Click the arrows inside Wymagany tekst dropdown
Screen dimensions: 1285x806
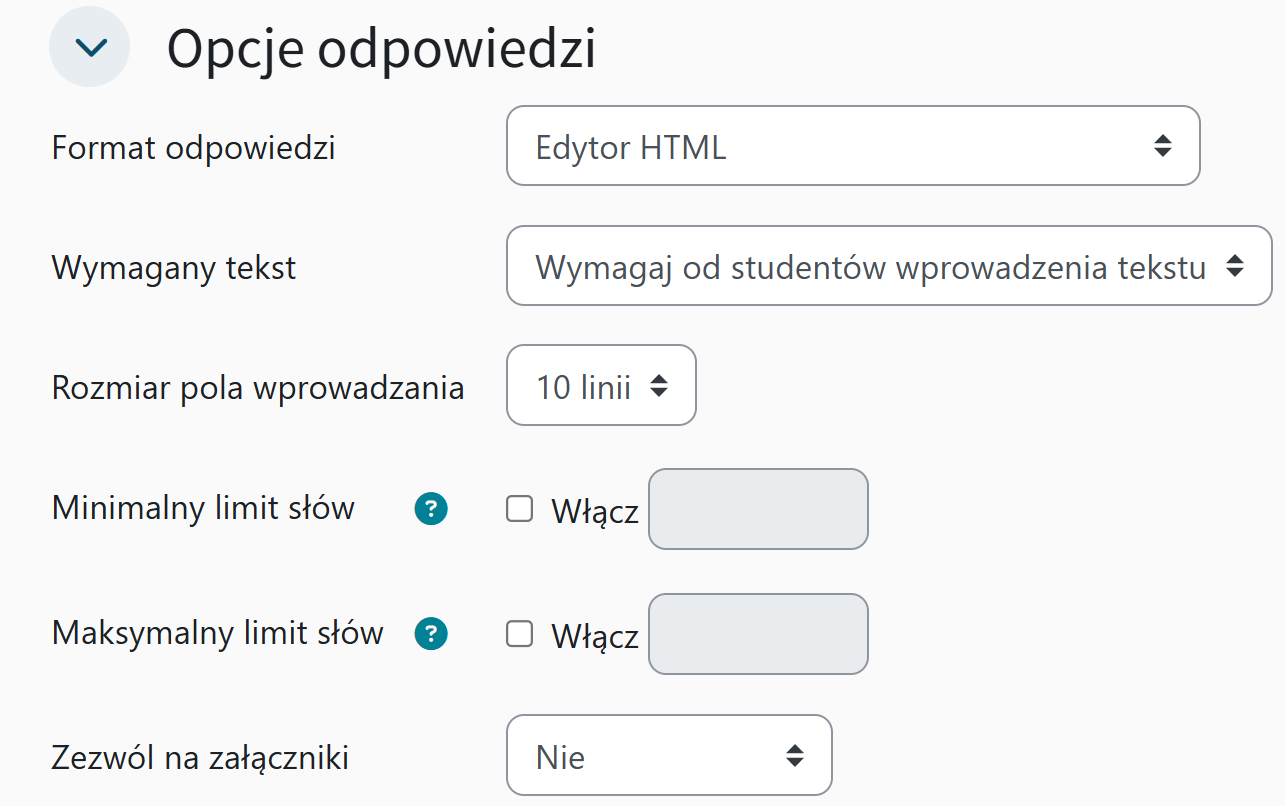[1237, 265]
